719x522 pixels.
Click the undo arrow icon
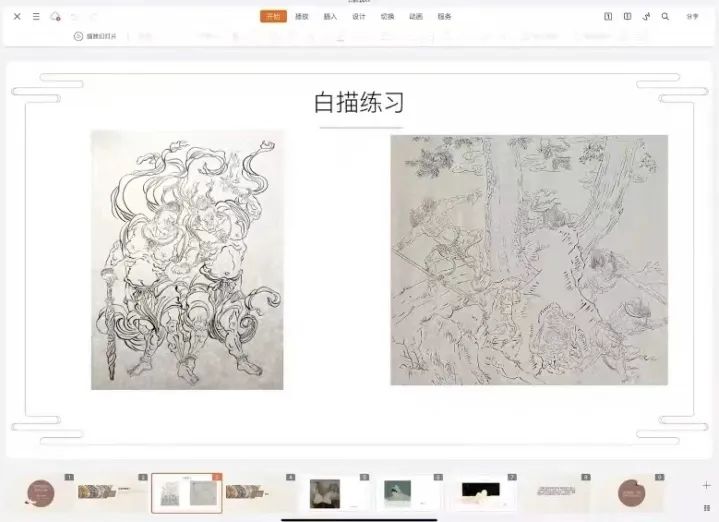(74, 17)
